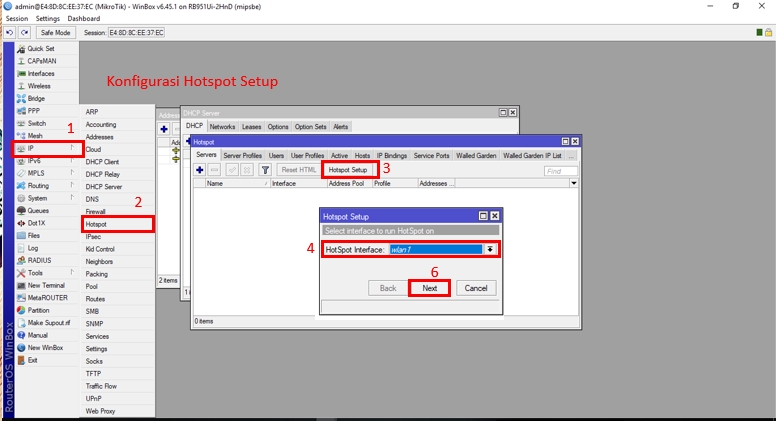Click the redo arrow in the toolbar
This screenshot has height=421, width=776.
24,33
